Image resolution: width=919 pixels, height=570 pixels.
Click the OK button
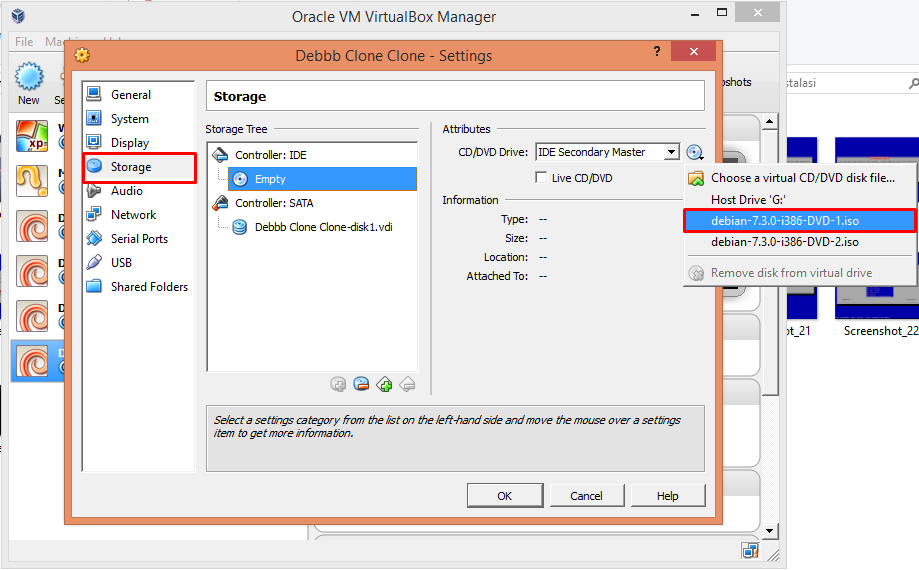point(505,496)
